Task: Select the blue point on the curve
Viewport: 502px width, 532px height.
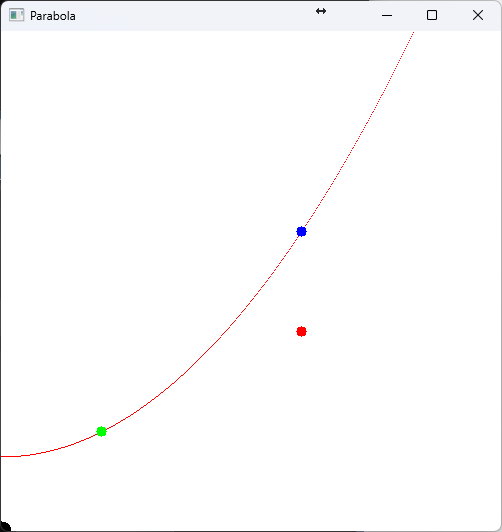Action: click(x=301, y=231)
